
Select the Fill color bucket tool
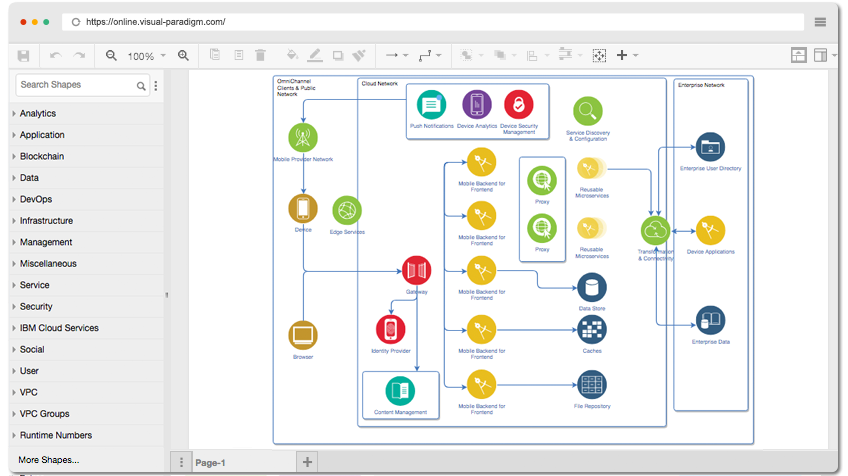[292, 55]
